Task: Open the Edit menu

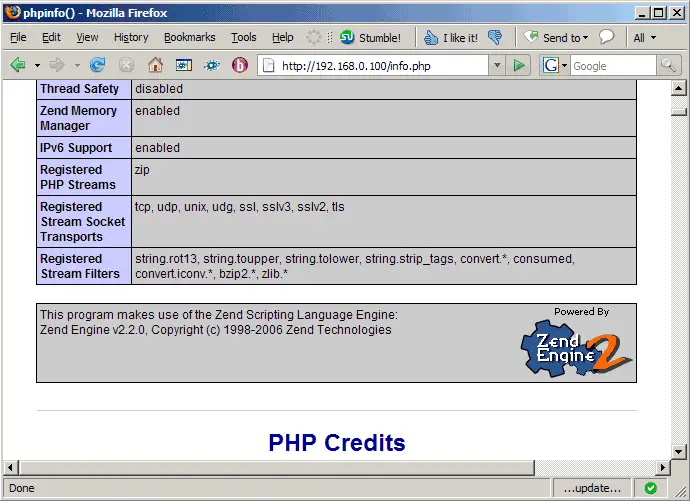Action: click(51, 38)
